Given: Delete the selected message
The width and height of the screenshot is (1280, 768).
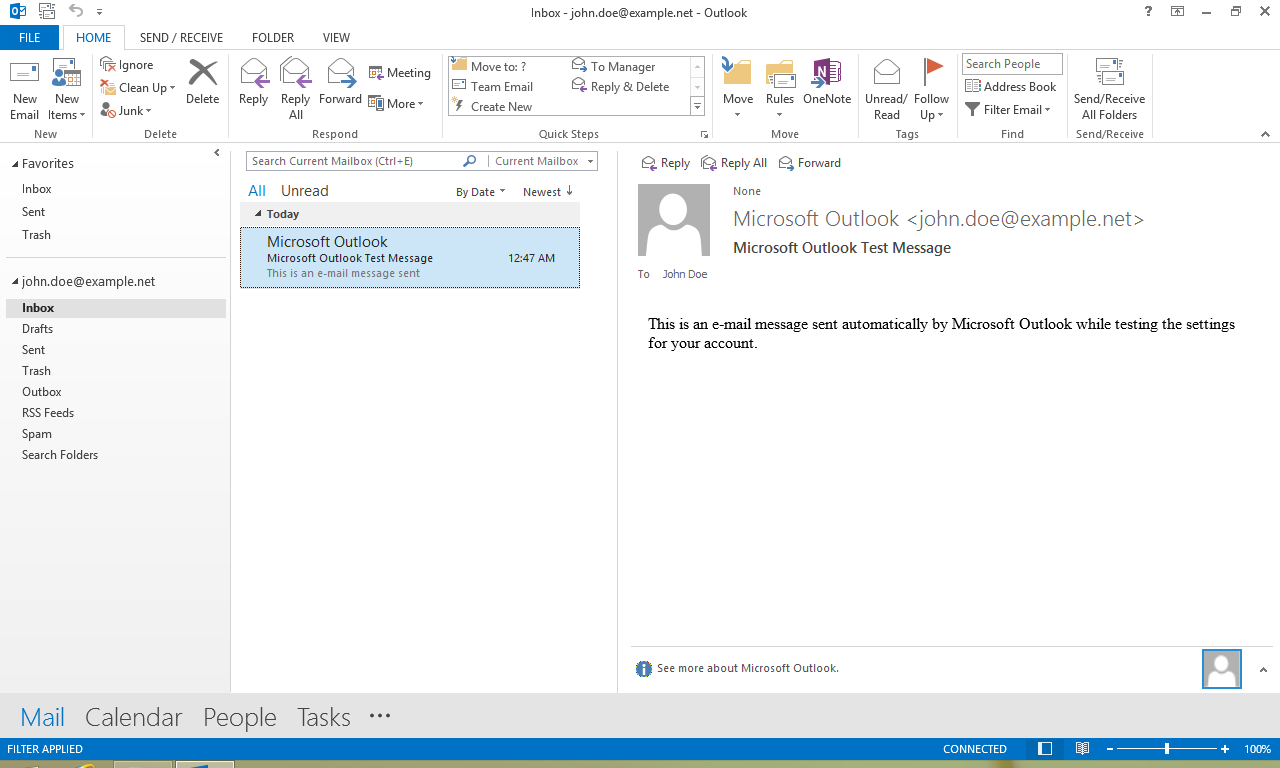Looking at the screenshot, I should tap(203, 82).
